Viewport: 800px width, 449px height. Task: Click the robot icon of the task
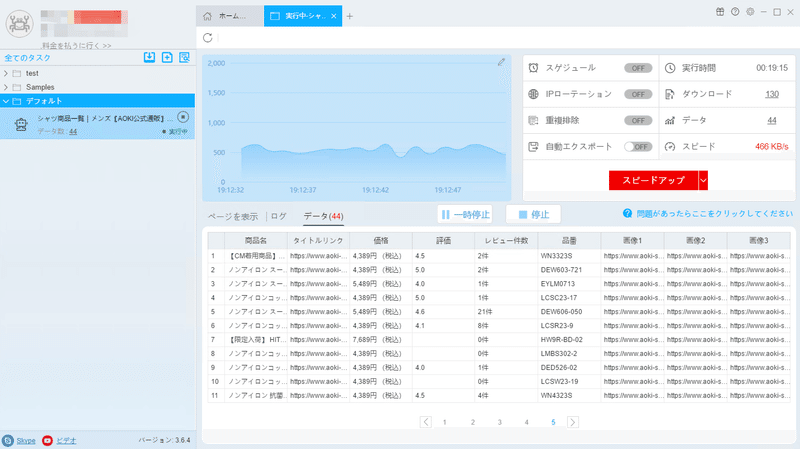point(21,124)
